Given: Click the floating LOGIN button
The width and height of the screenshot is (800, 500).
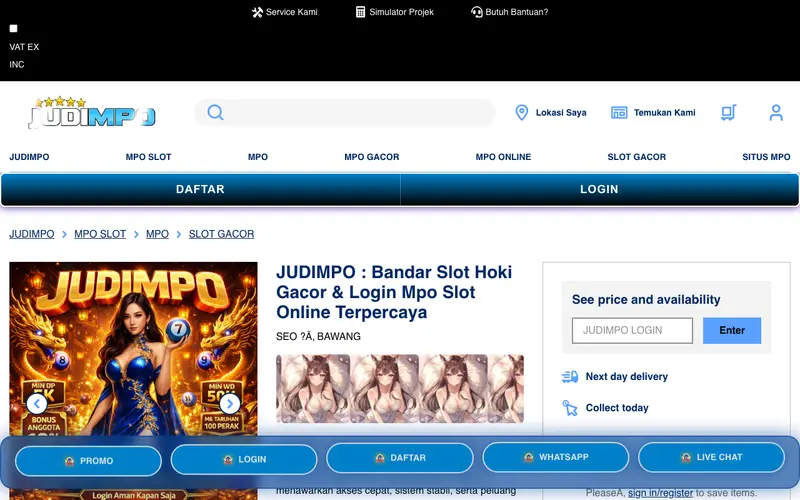Looking at the screenshot, I should pos(244,459).
